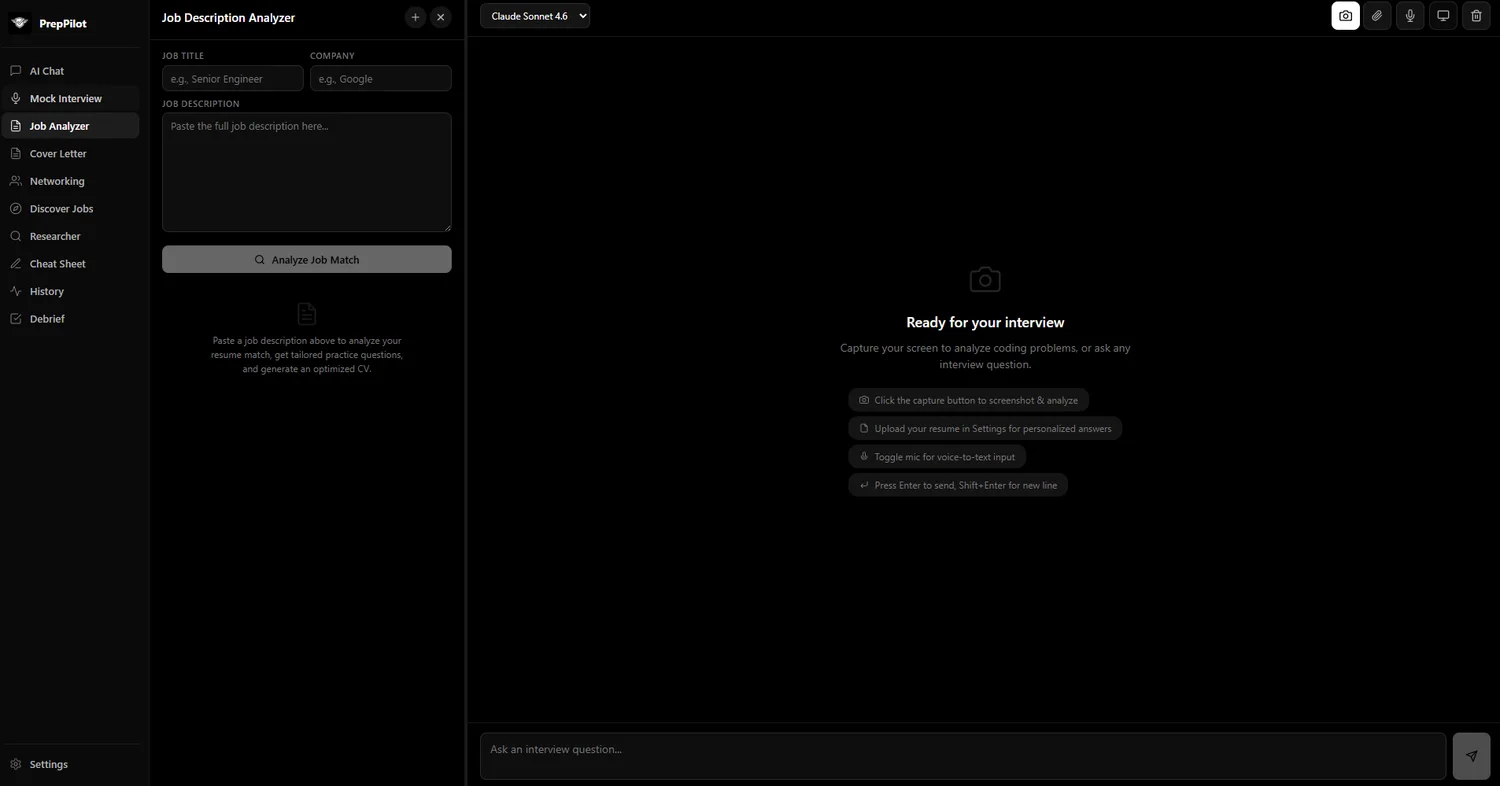This screenshot has width=1500, height=786.
Task: Open the Cheat Sheet section
Action: coord(57,264)
